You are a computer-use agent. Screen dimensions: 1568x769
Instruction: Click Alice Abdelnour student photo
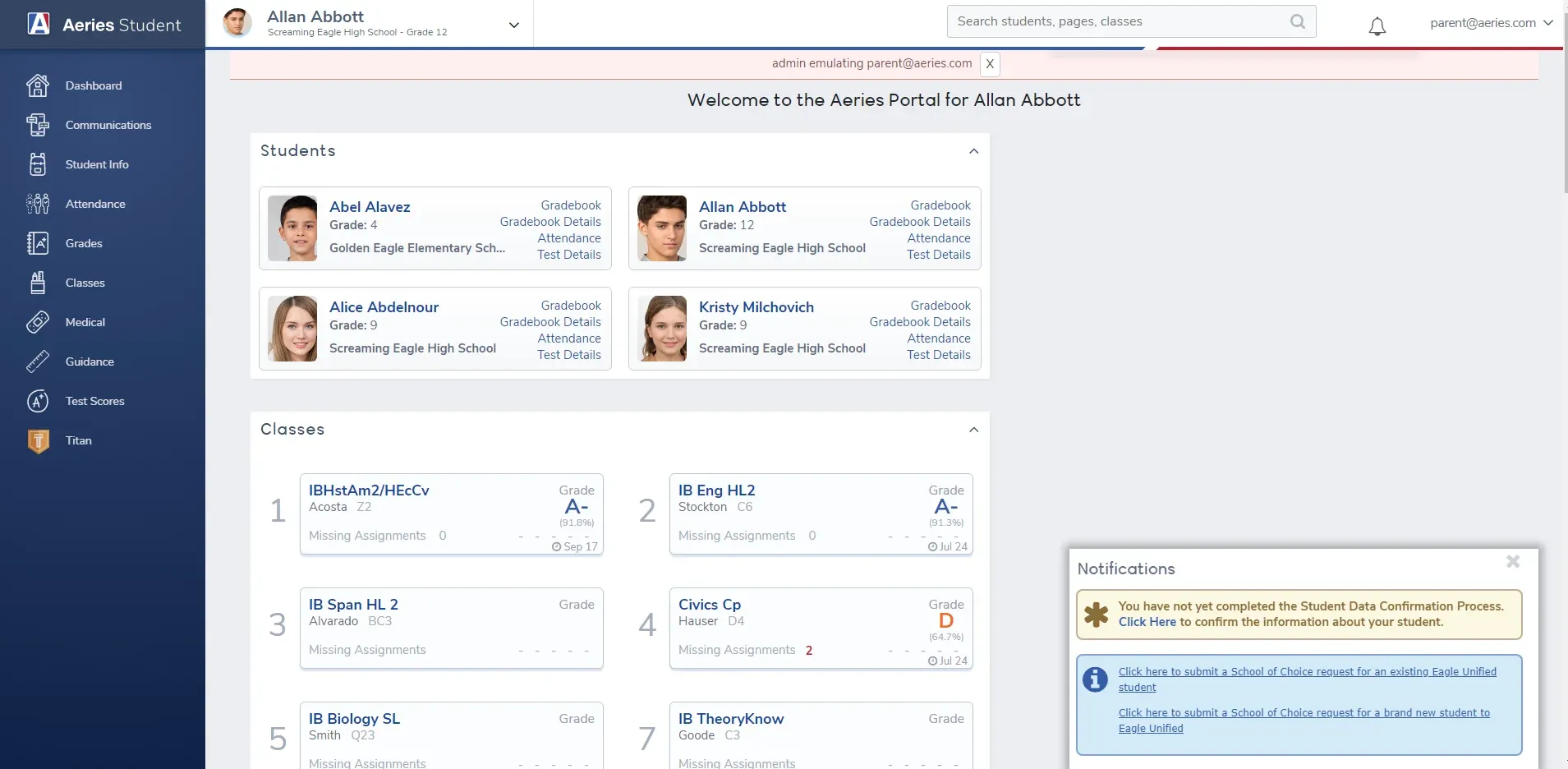click(x=292, y=329)
